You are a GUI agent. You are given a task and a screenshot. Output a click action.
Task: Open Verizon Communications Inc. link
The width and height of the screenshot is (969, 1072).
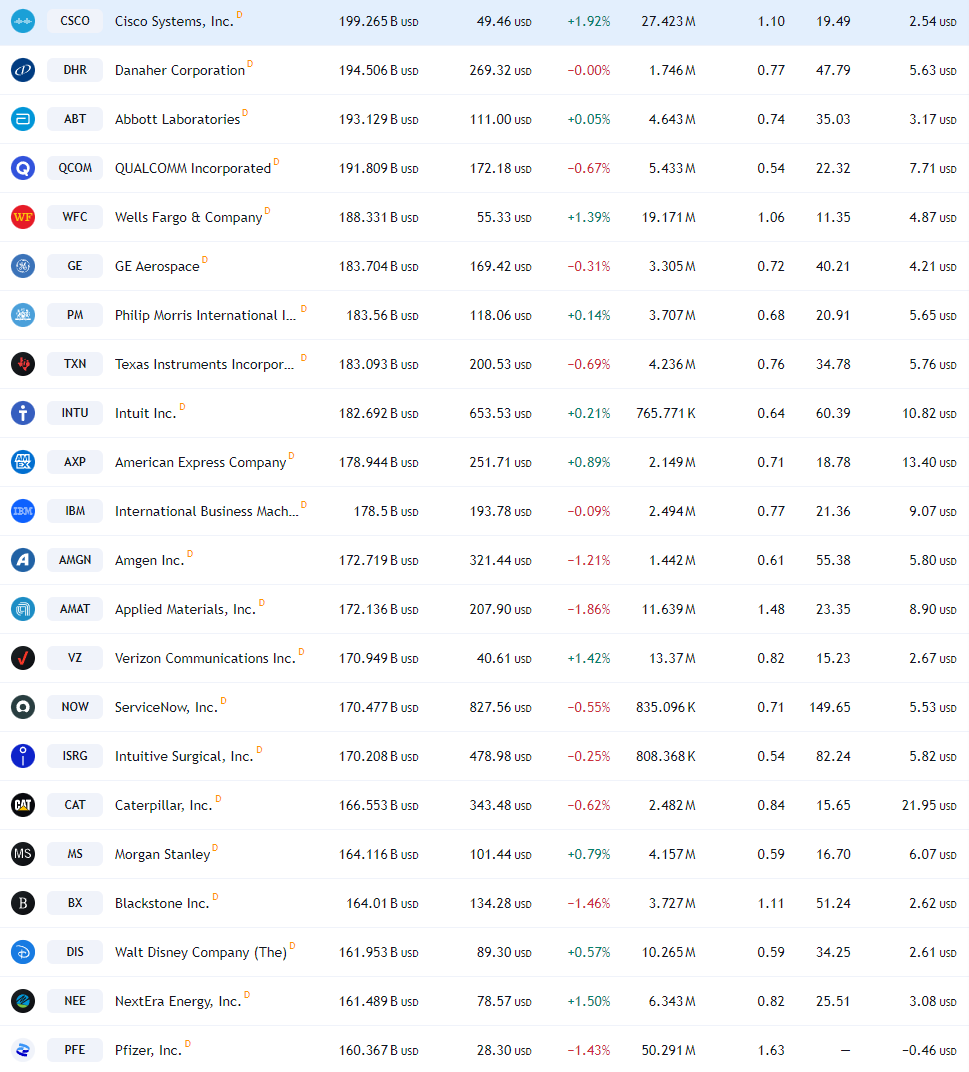(205, 658)
